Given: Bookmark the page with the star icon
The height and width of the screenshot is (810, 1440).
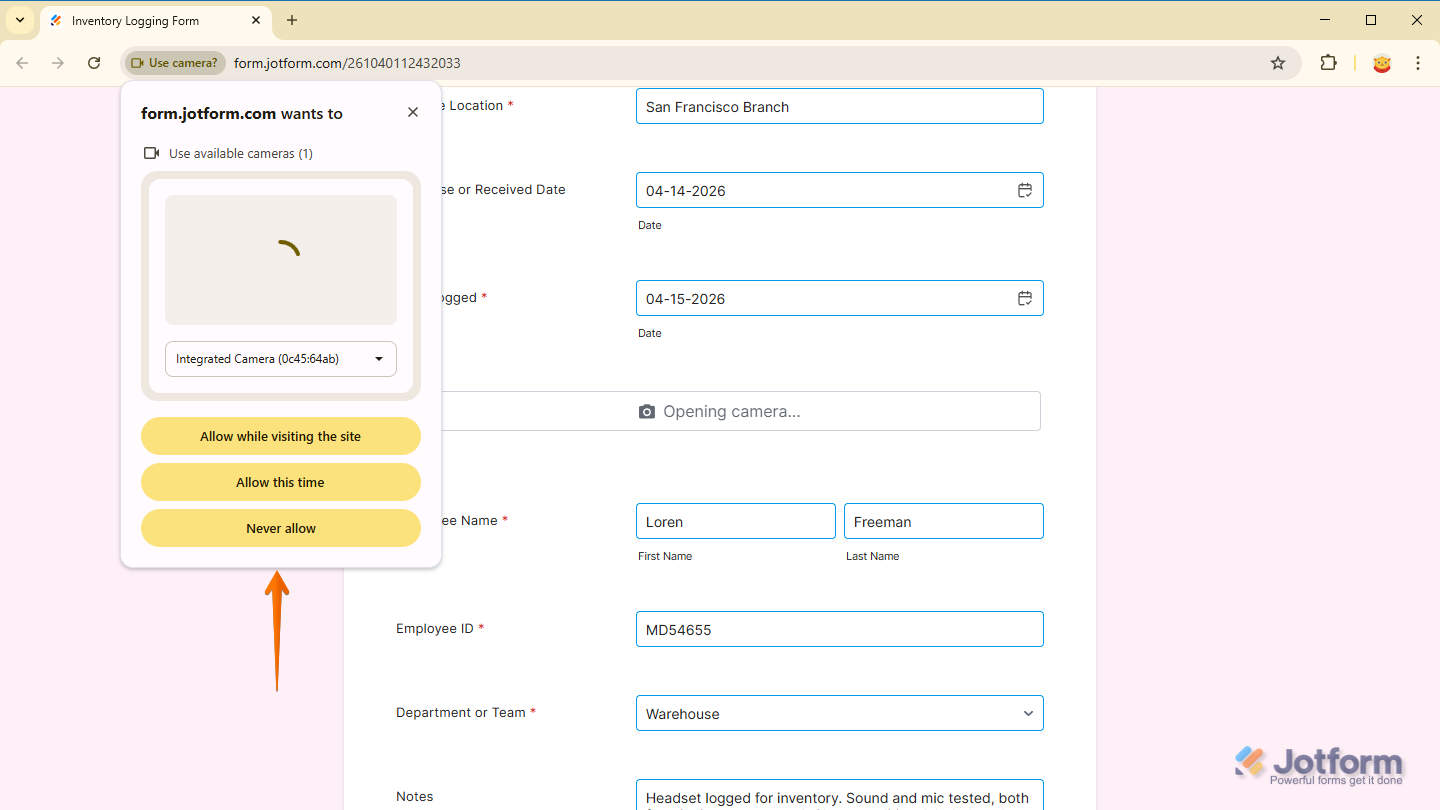Looking at the screenshot, I should (1277, 62).
